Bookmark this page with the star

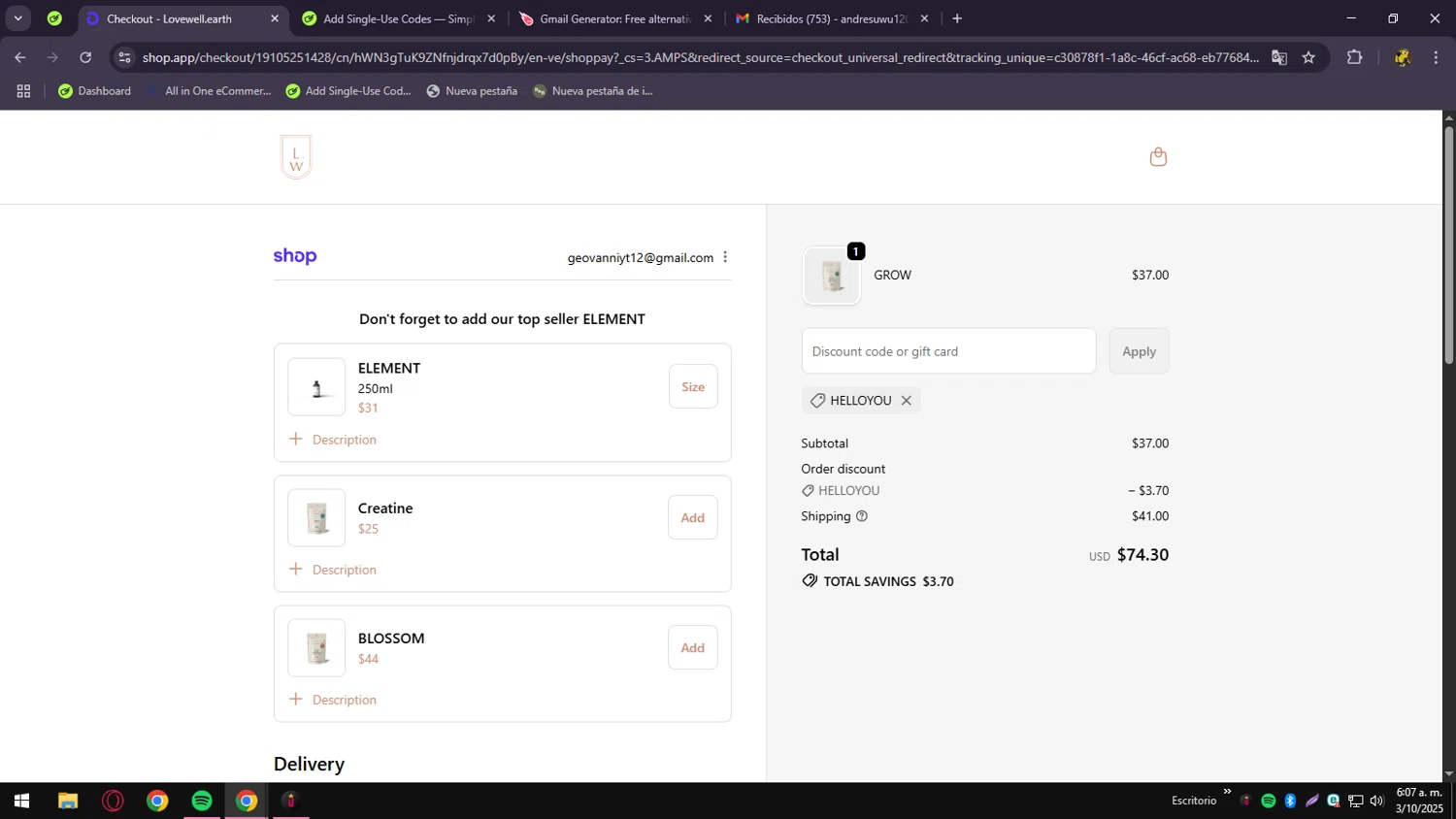1308,57
